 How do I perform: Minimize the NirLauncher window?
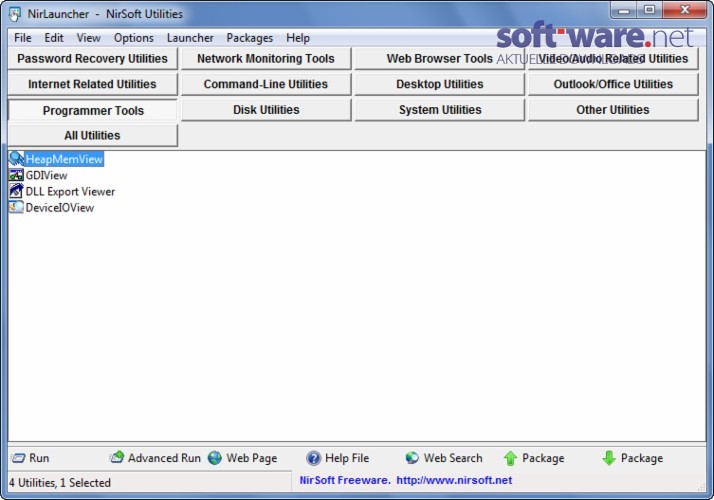(624, 10)
